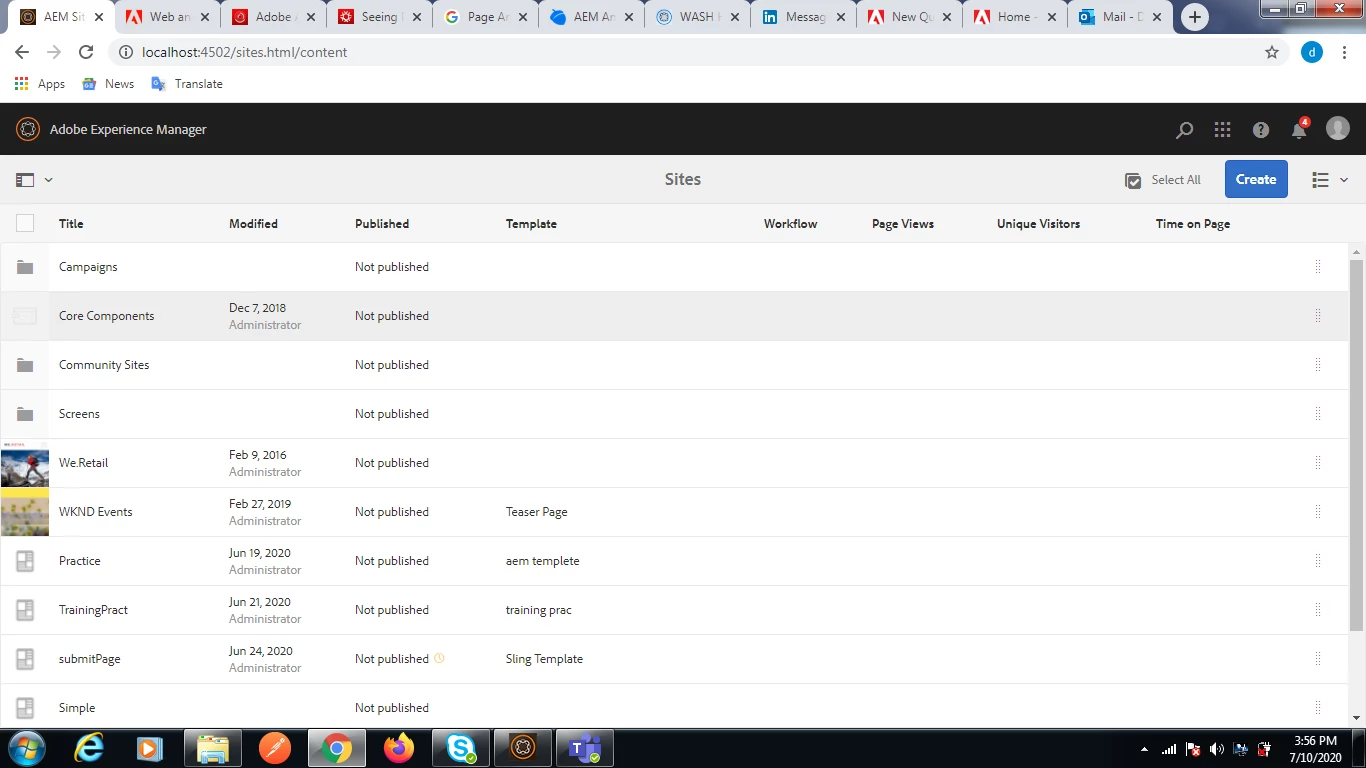Image resolution: width=1366 pixels, height=768 pixels.
Task: Open the Translate bookmark
Action: pyautogui.click(x=187, y=84)
